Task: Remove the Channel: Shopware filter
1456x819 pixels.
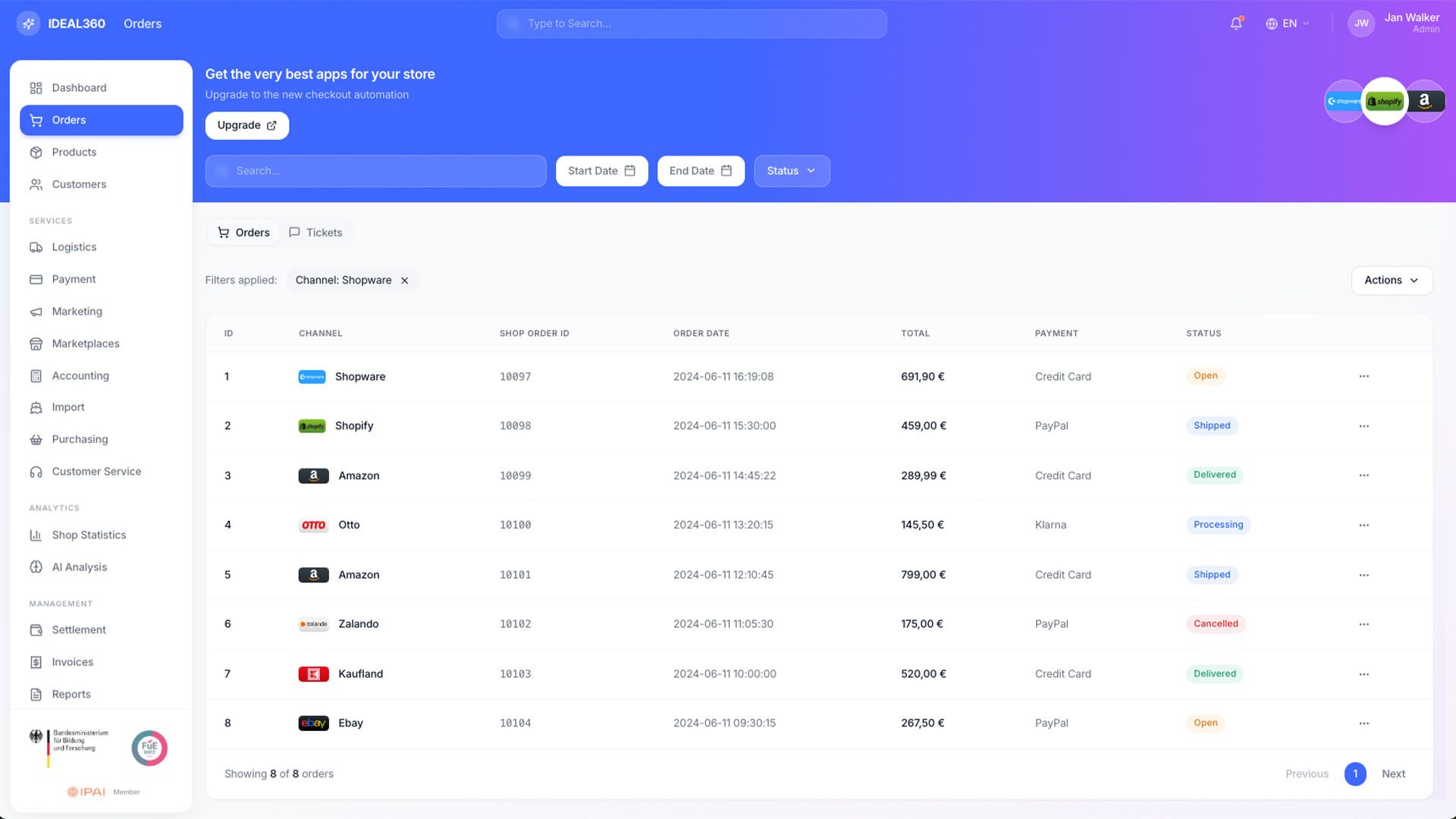Action: coord(404,281)
